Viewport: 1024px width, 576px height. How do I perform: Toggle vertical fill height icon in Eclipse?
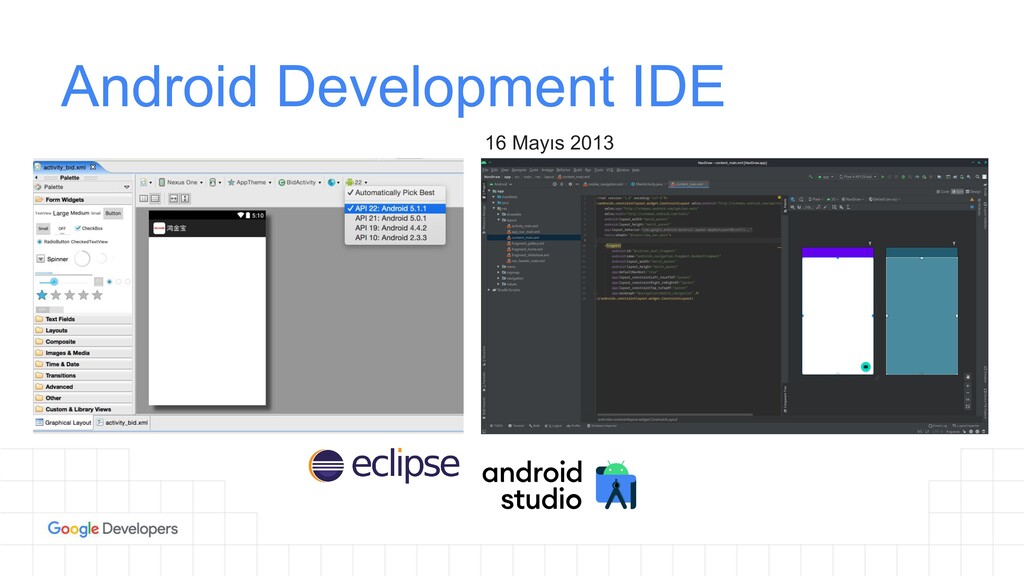click(185, 199)
